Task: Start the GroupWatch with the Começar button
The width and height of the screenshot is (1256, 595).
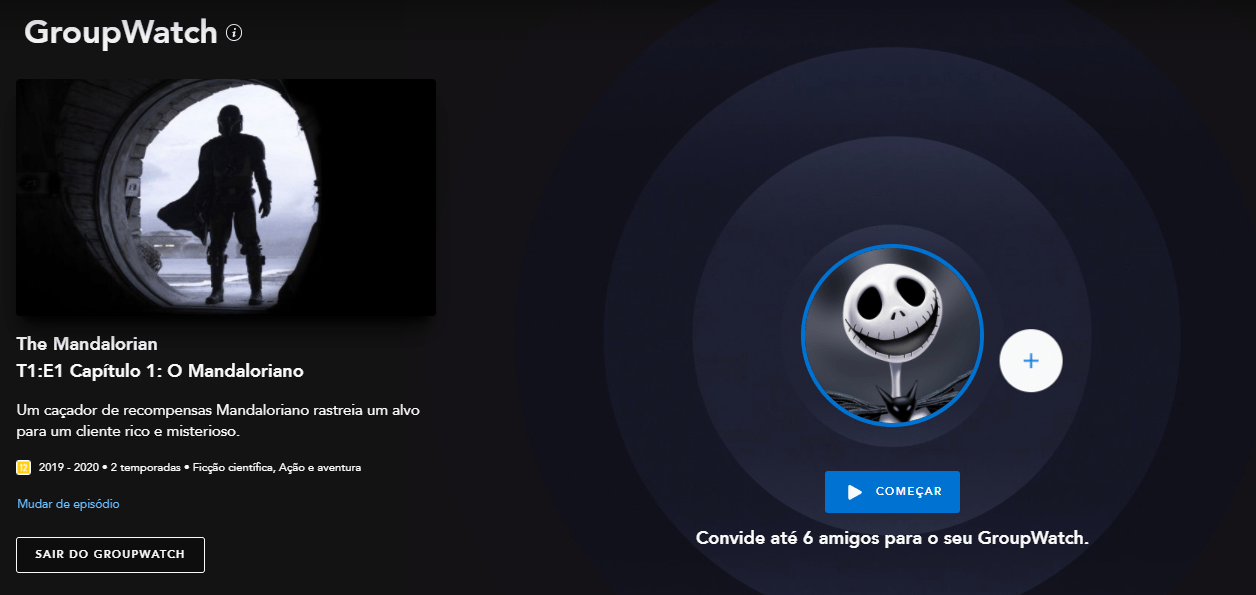Action: [x=892, y=492]
